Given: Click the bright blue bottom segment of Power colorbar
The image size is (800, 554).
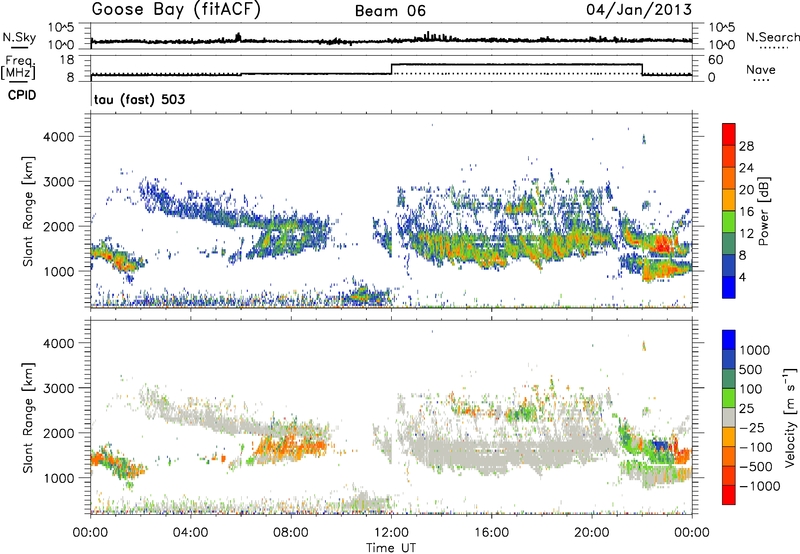Looking at the screenshot, I should pyautogui.click(x=729, y=287).
